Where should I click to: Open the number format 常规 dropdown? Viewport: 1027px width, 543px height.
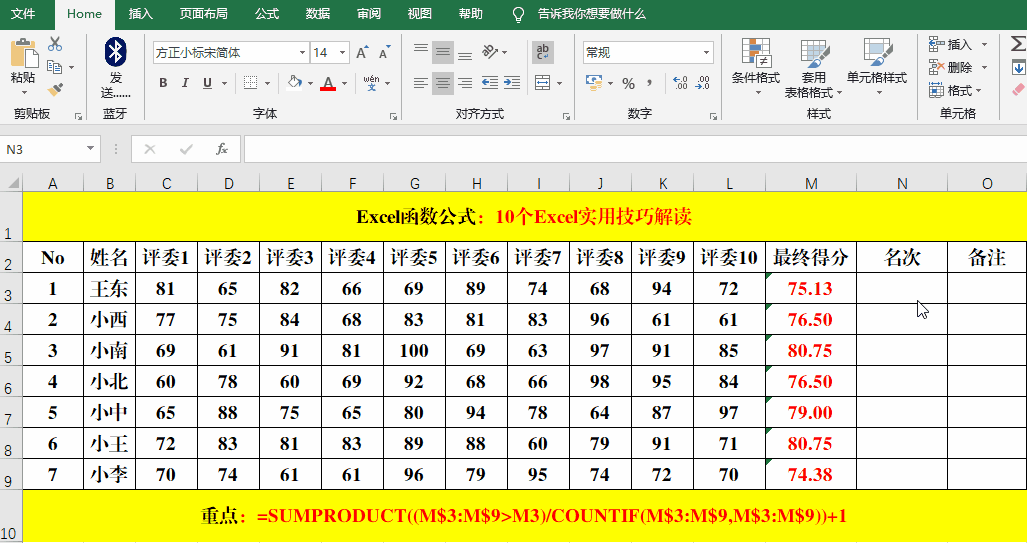[x=706, y=52]
